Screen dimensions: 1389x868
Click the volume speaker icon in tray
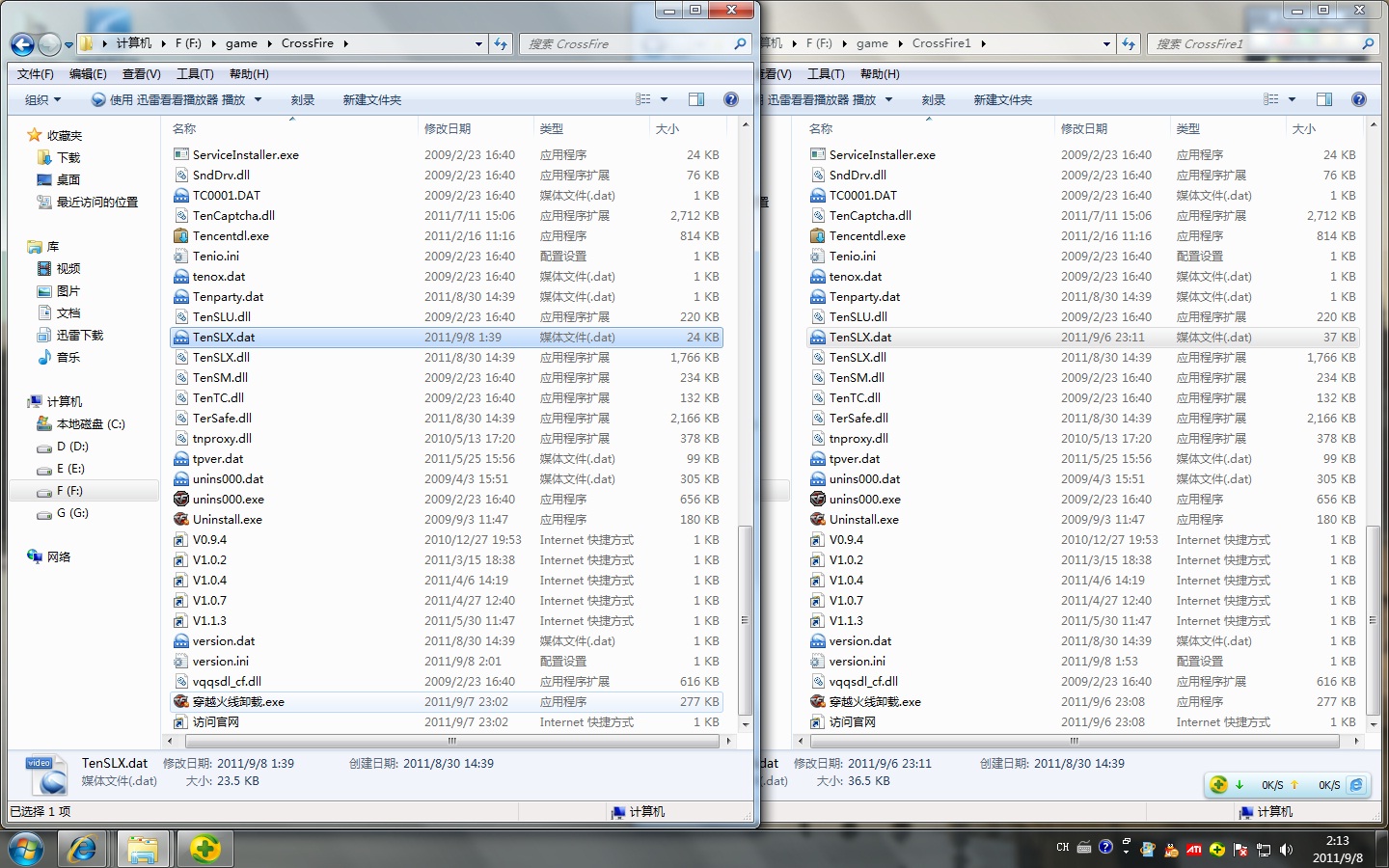click(x=1286, y=850)
